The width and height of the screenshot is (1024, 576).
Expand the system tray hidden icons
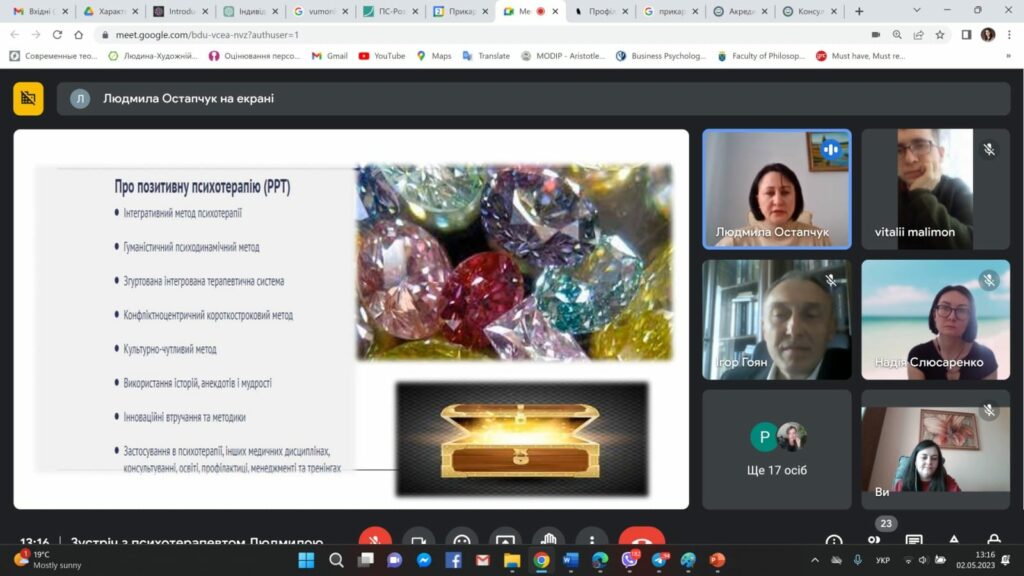point(815,560)
